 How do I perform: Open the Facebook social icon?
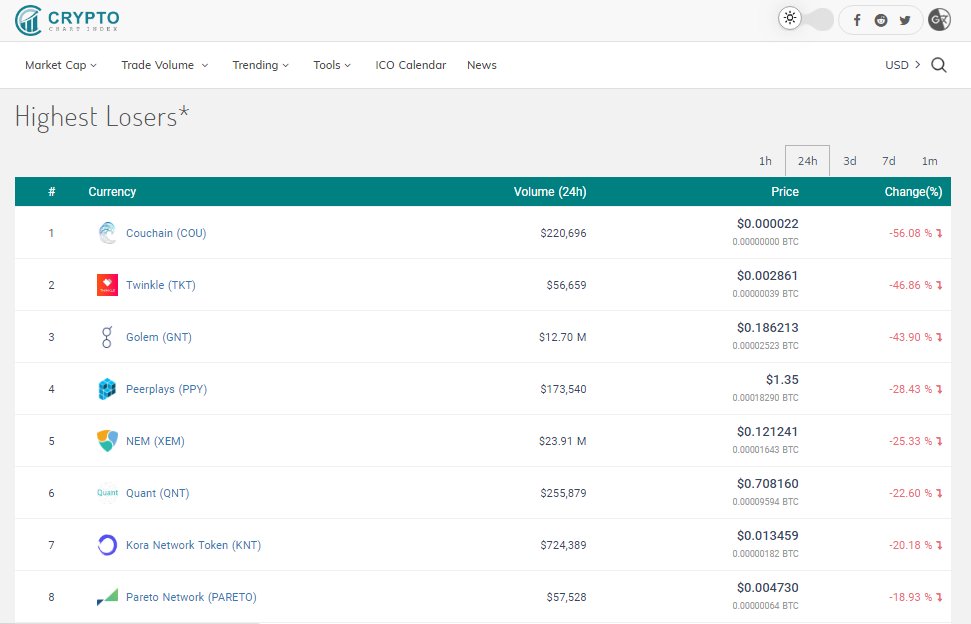pos(857,20)
